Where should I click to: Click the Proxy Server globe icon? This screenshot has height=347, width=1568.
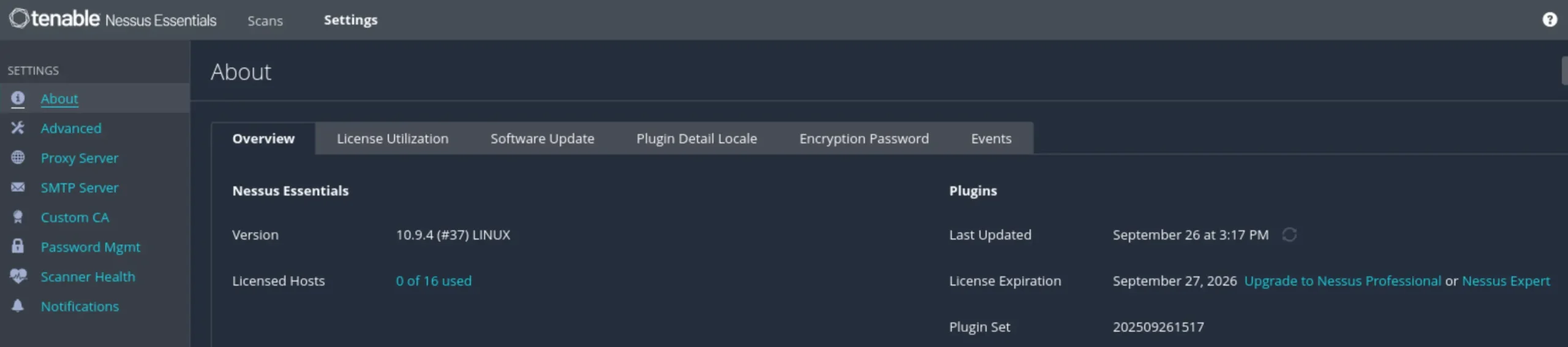(18, 158)
